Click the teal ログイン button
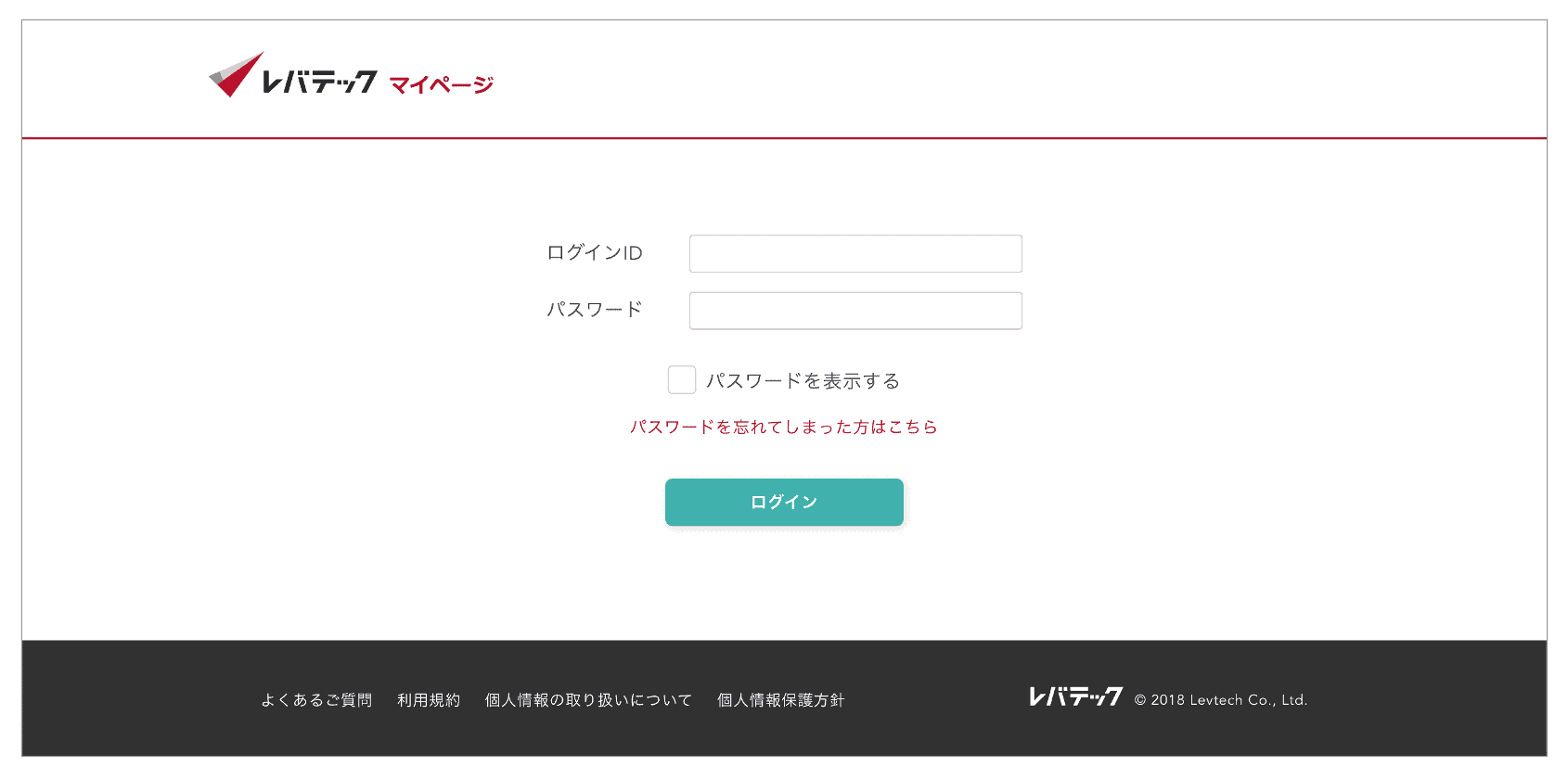 pos(784,502)
